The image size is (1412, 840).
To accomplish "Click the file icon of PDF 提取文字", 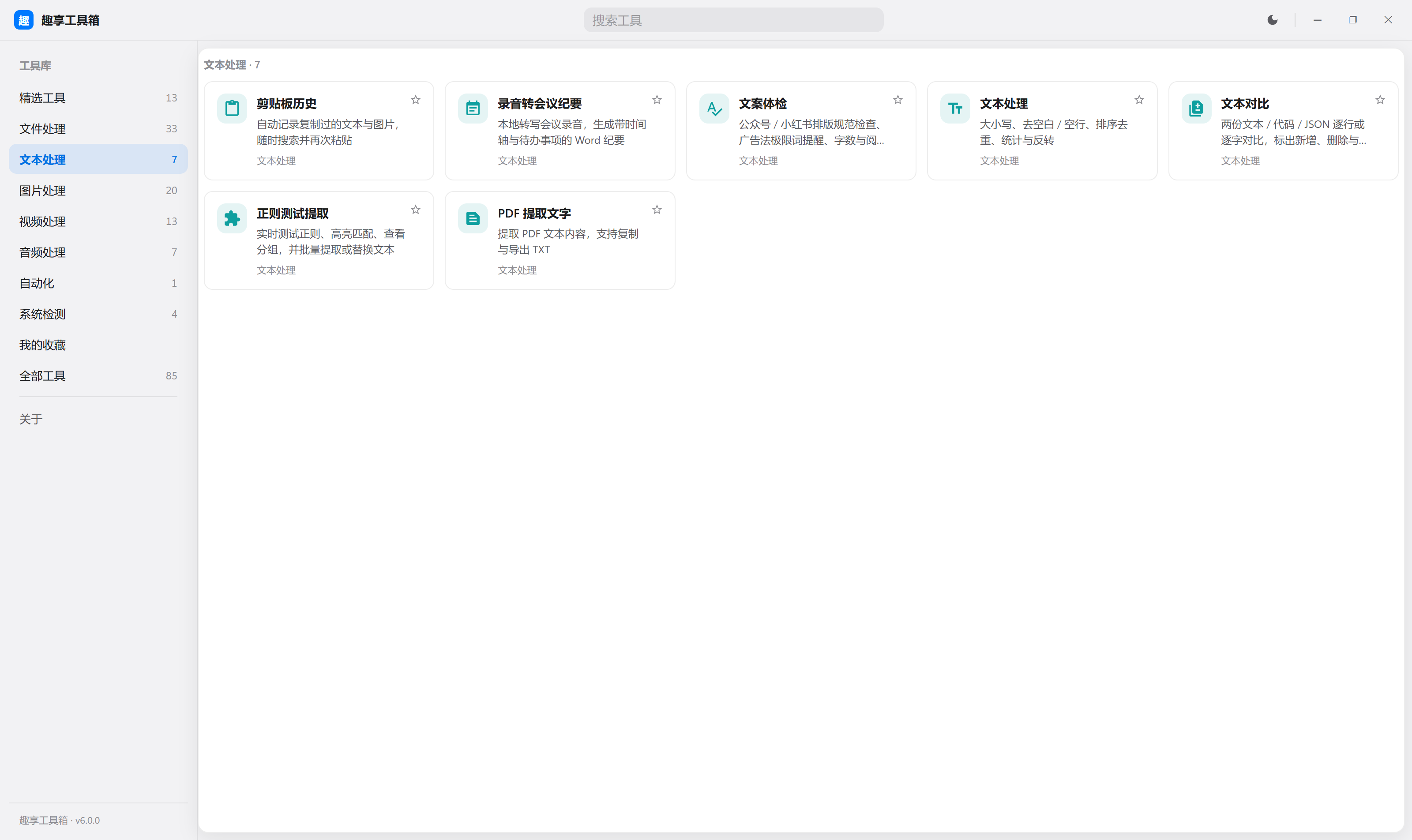I will click(473, 218).
